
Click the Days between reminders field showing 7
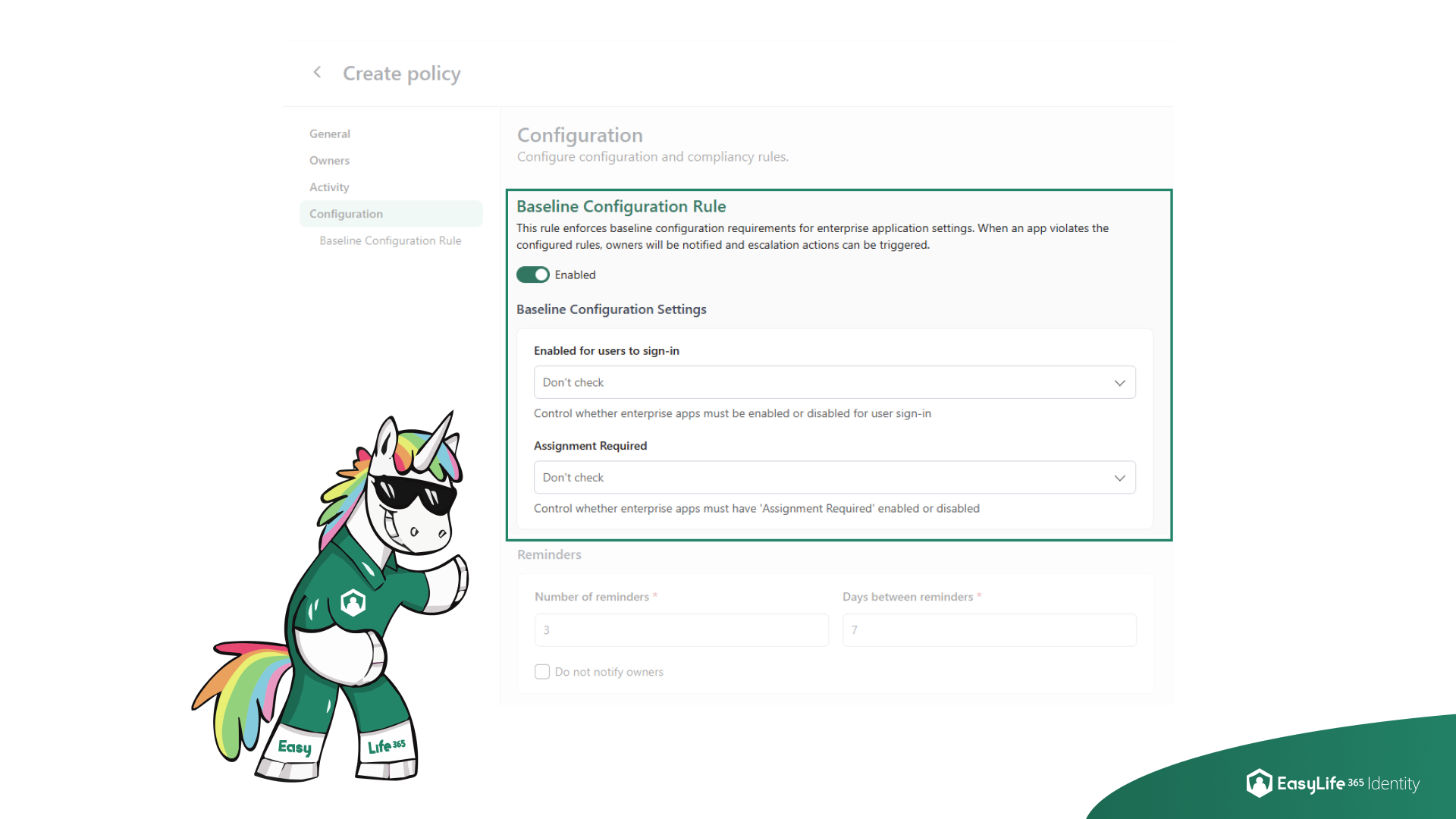tap(988, 629)
